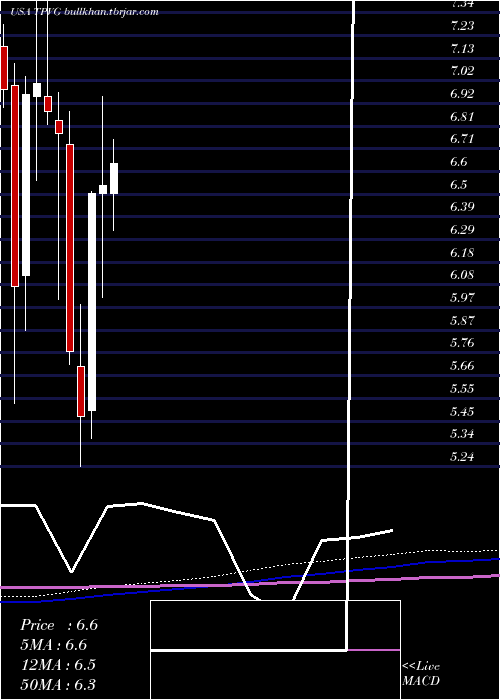Click the 'Price : 6.6' value

[x=59, y=625]
